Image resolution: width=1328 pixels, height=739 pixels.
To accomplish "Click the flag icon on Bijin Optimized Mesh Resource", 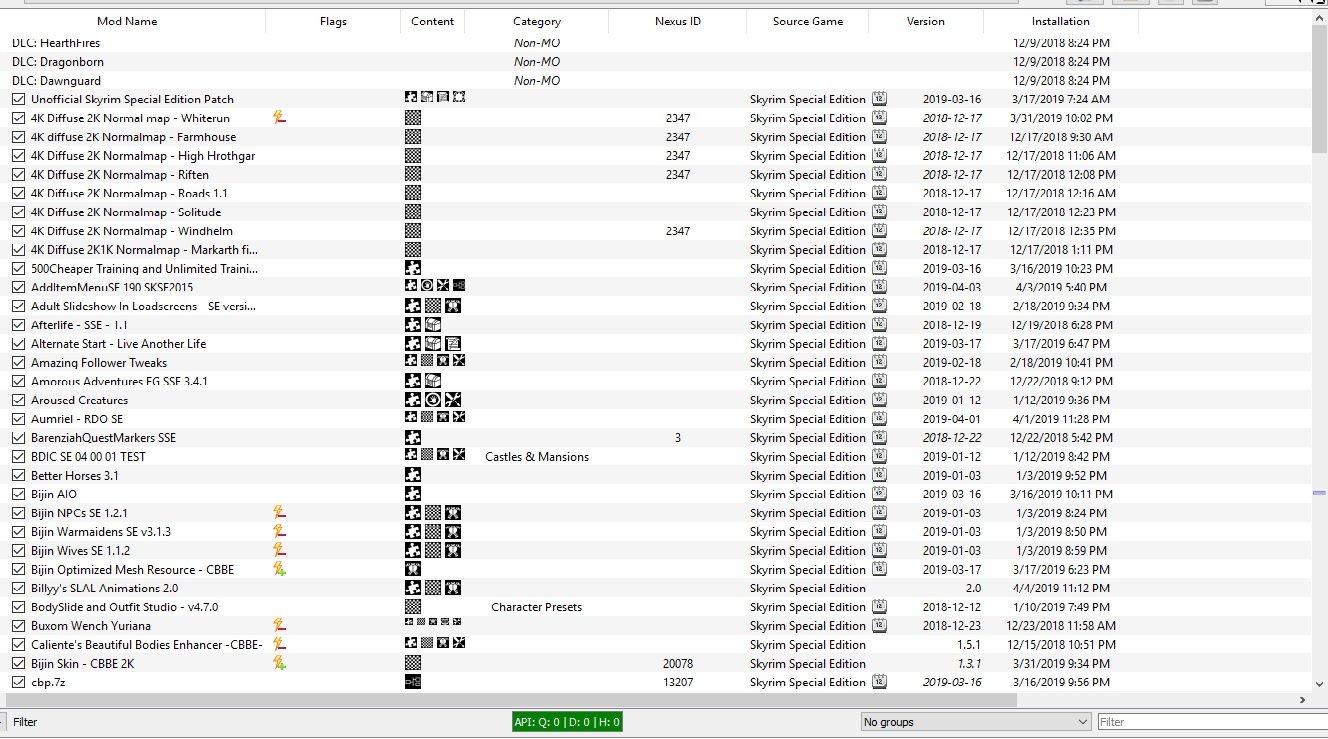I will point(280,570).
